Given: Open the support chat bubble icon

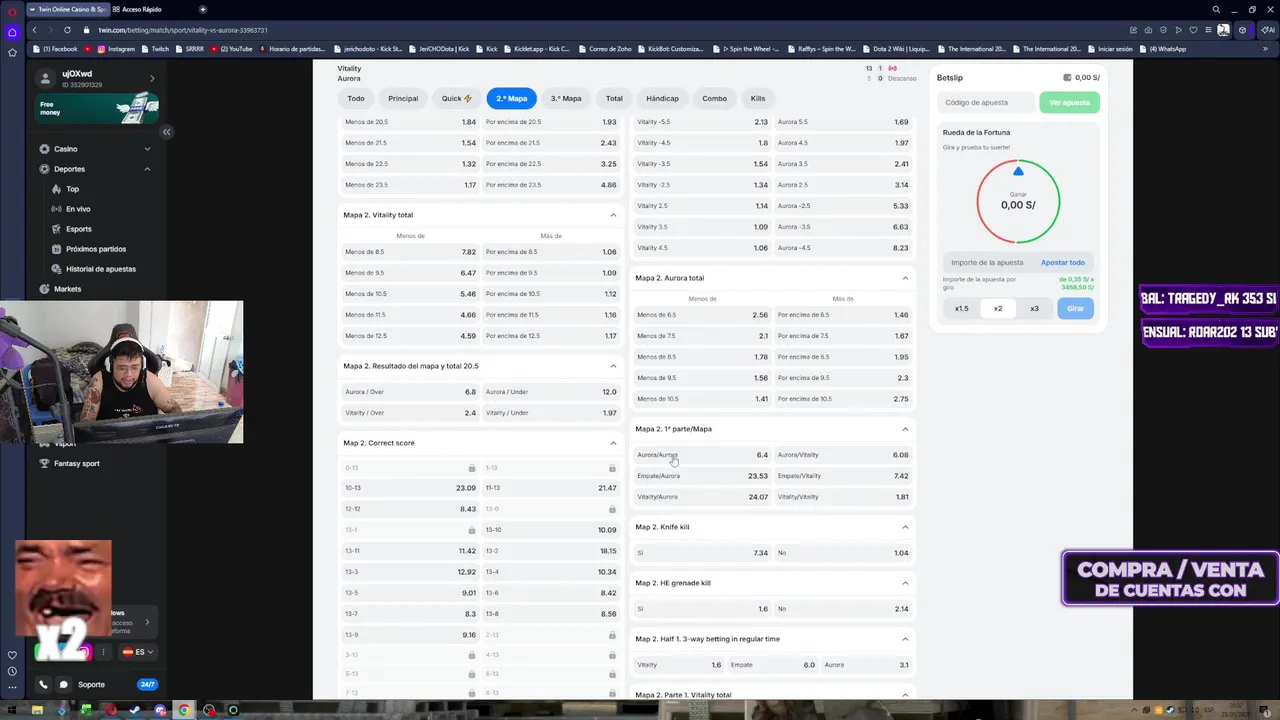Looking at the screenshot, I should coord(63,685).
